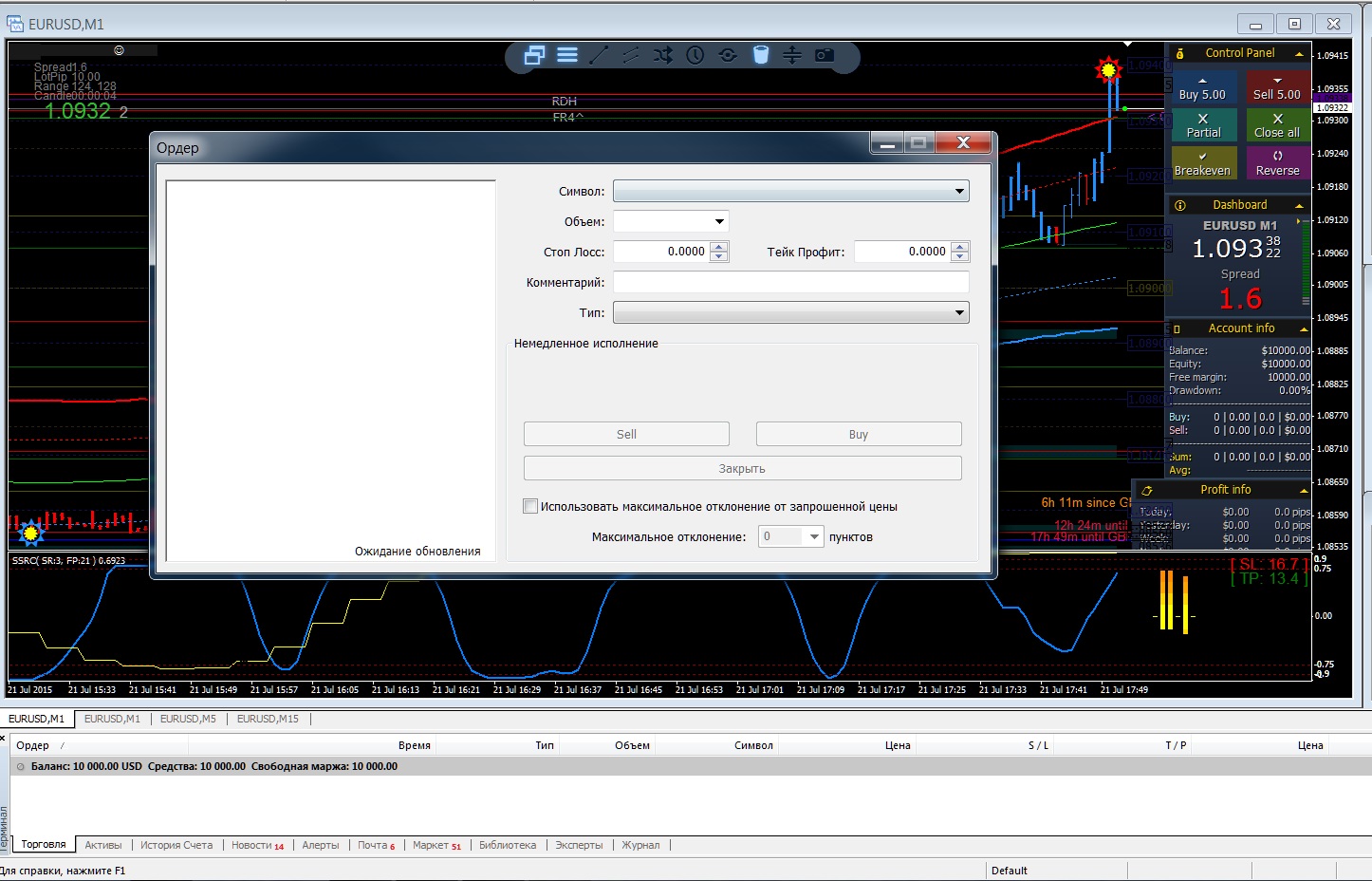Image resolution: width=1372 pixels, height=881 pixels.
Task: Take a chart screenshot with the camera icon
Action: (825, 55)
